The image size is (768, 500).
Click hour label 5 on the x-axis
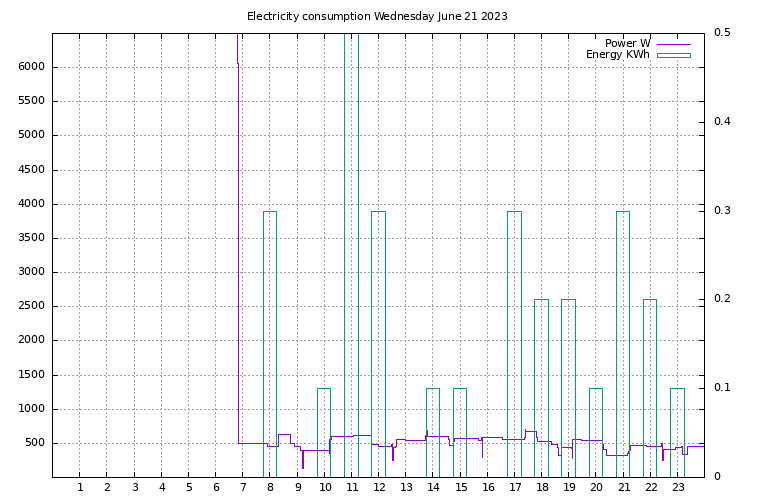click(x=189, y=487)
